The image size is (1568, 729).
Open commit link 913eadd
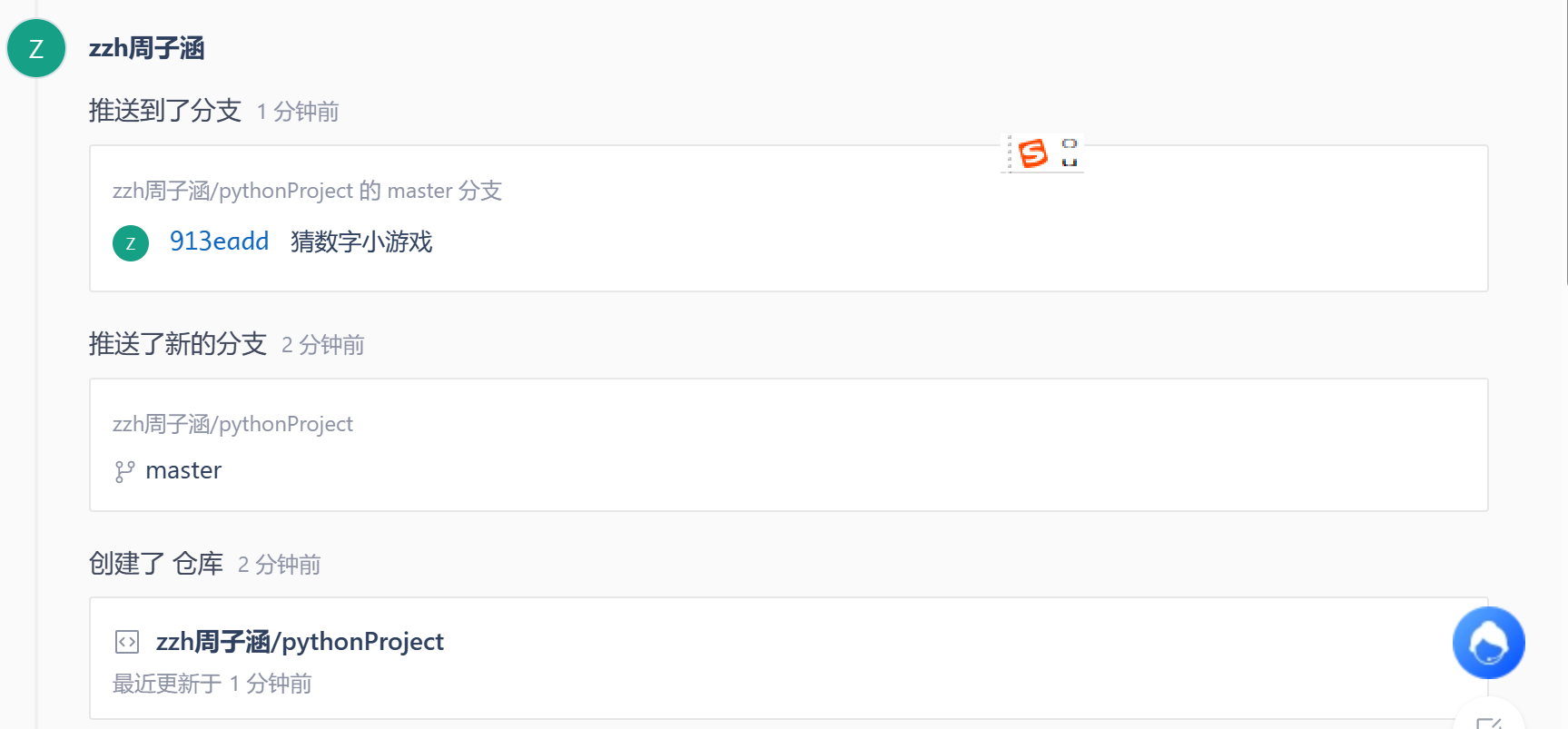point(219,241)
